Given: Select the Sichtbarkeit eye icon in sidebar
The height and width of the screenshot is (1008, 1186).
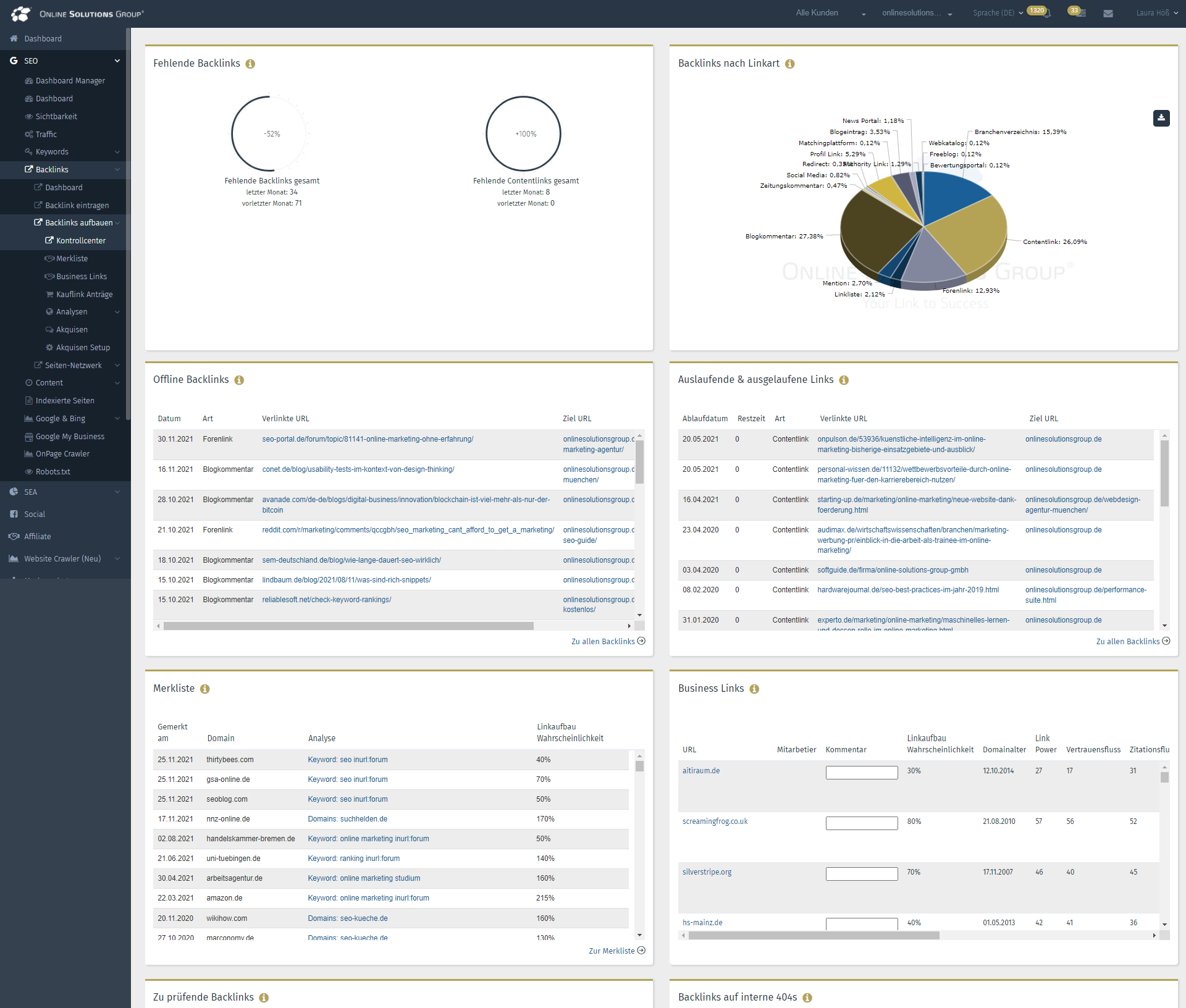Looking at the screenshot, I should (28, 116).
